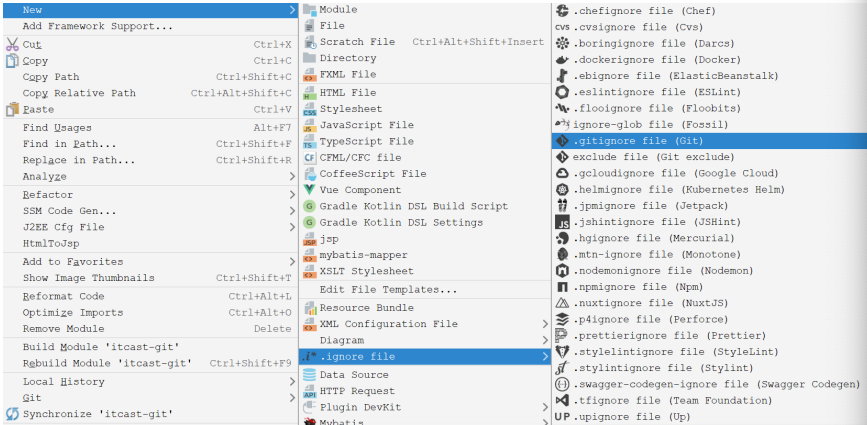Expand the Add to Favorites submenu arrow

coord(292,262)
